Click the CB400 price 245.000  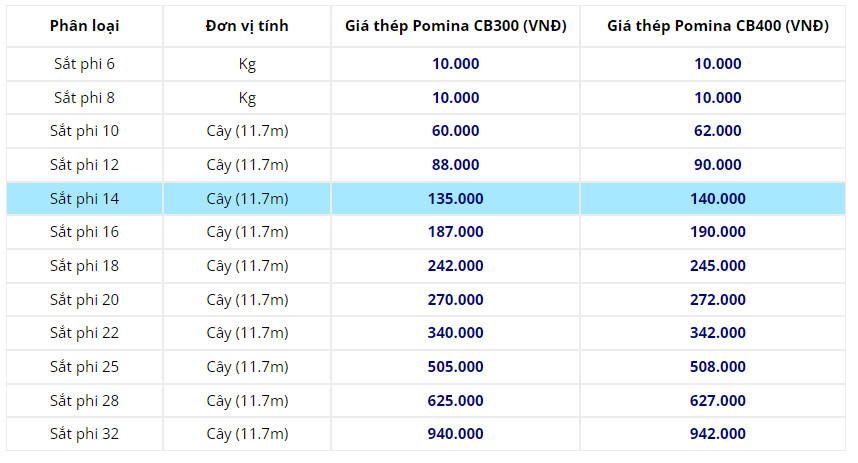point(717,266)
